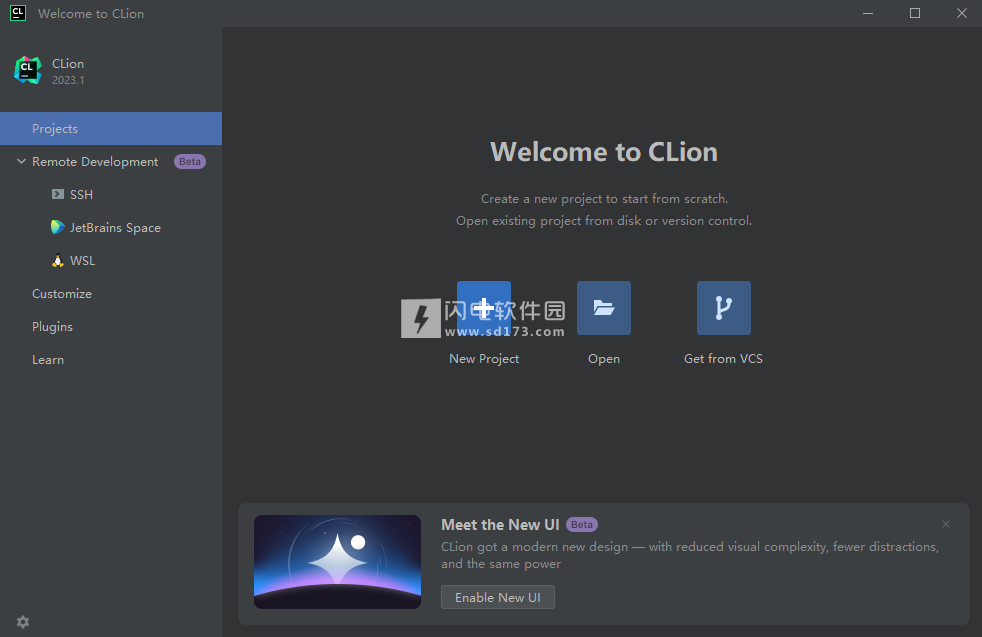Collapse the Remote Development section
The height and width of the screenshot is (637, 982).
(21, 161)
